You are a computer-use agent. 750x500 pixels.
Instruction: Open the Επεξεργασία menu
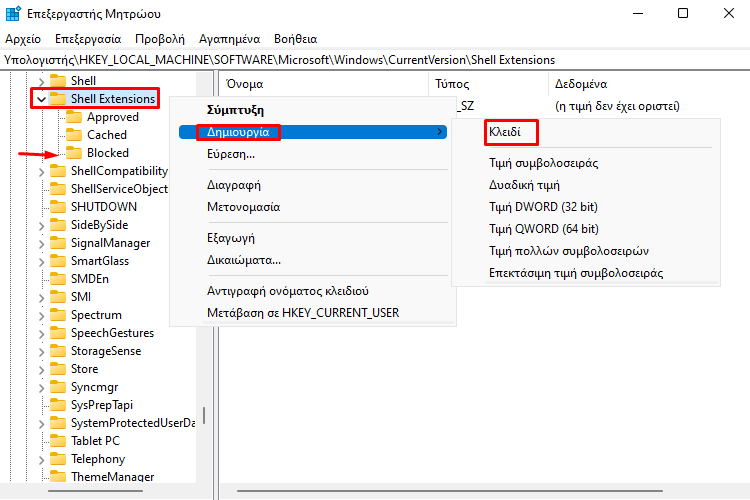point(88,39)
